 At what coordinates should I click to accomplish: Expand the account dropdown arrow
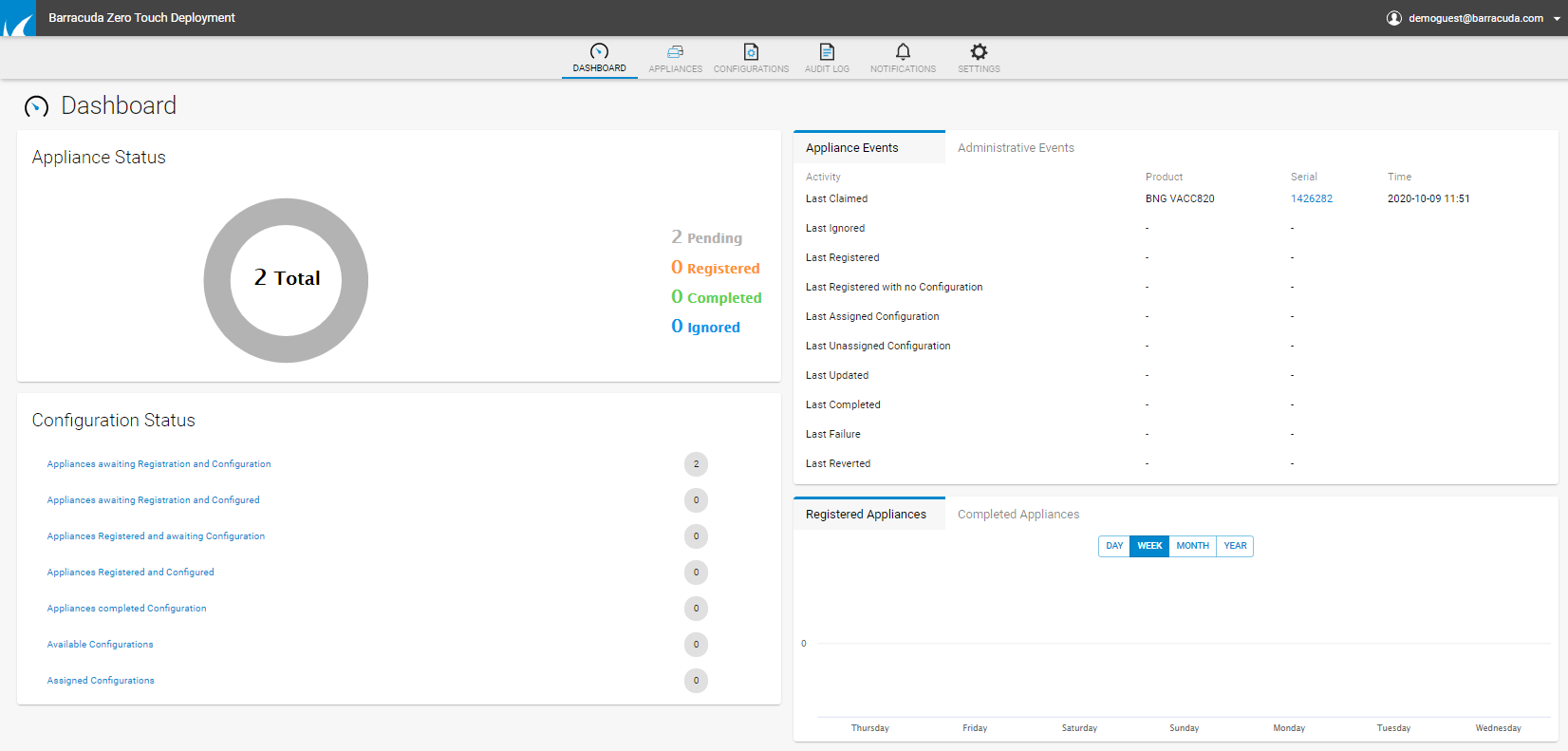tap(1557, 19)
